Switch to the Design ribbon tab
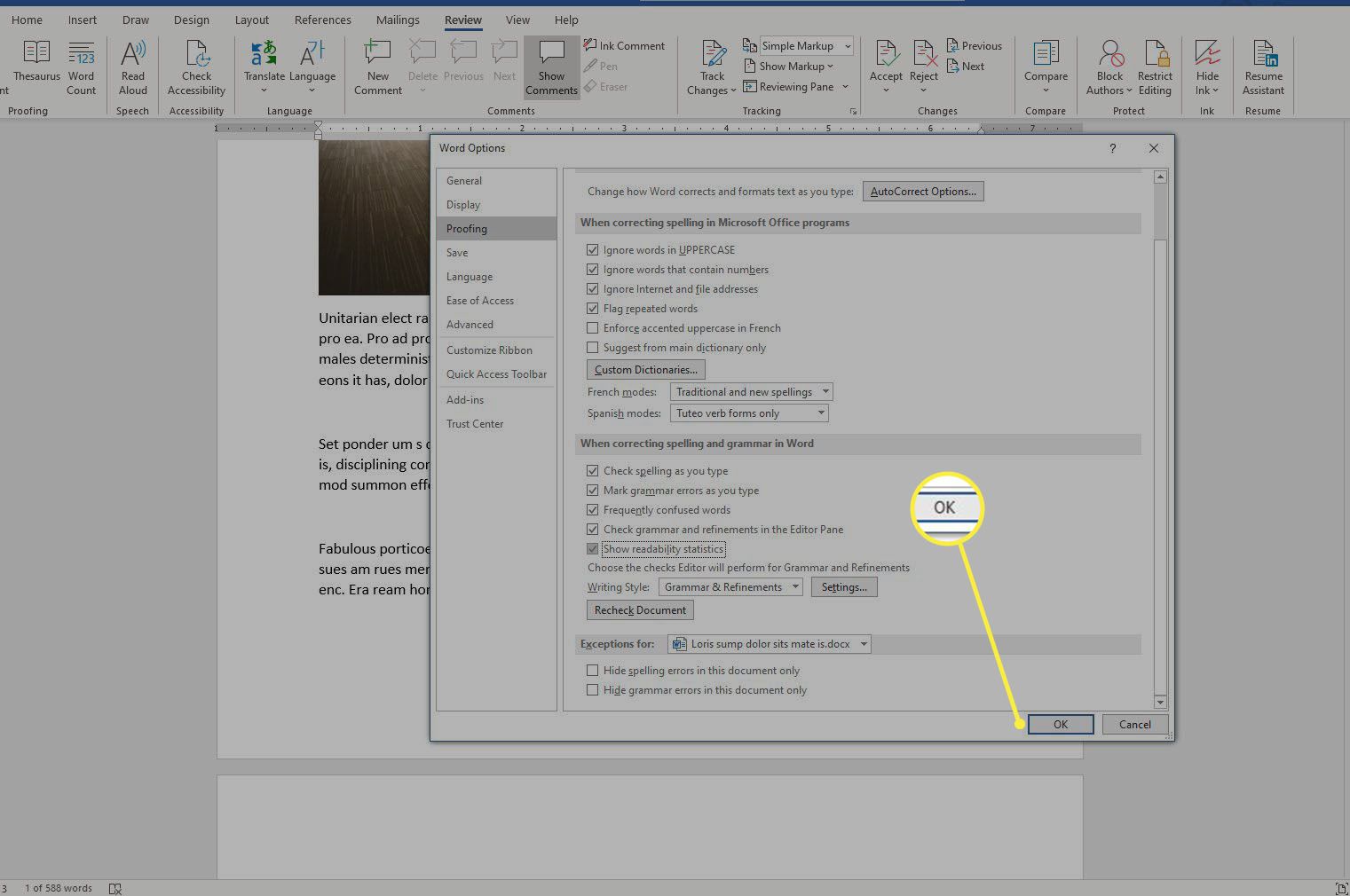This screenshot has width=1350, height=896. (192, 20)
